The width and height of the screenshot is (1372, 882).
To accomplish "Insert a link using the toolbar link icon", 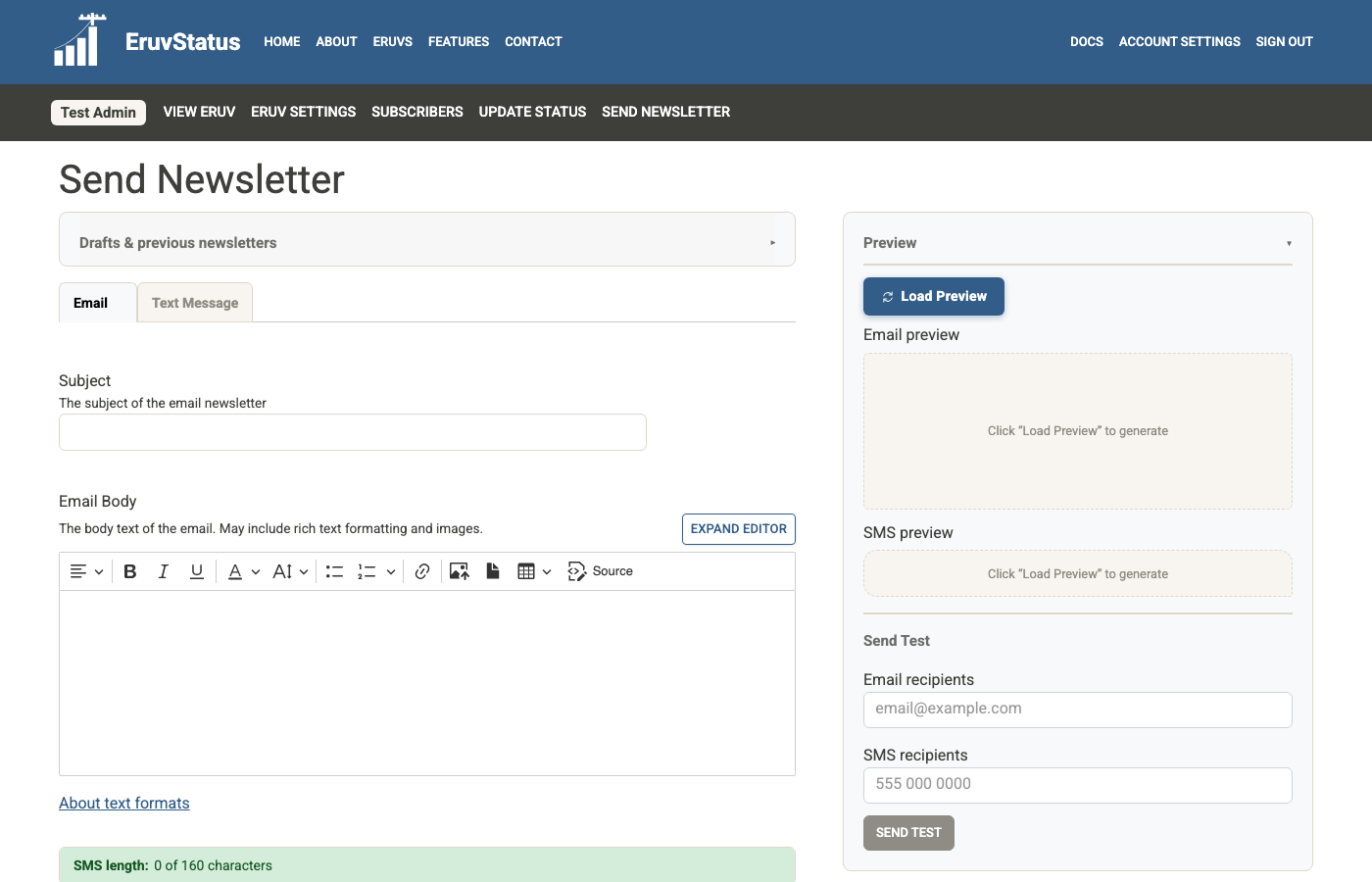I will (421, 570).
